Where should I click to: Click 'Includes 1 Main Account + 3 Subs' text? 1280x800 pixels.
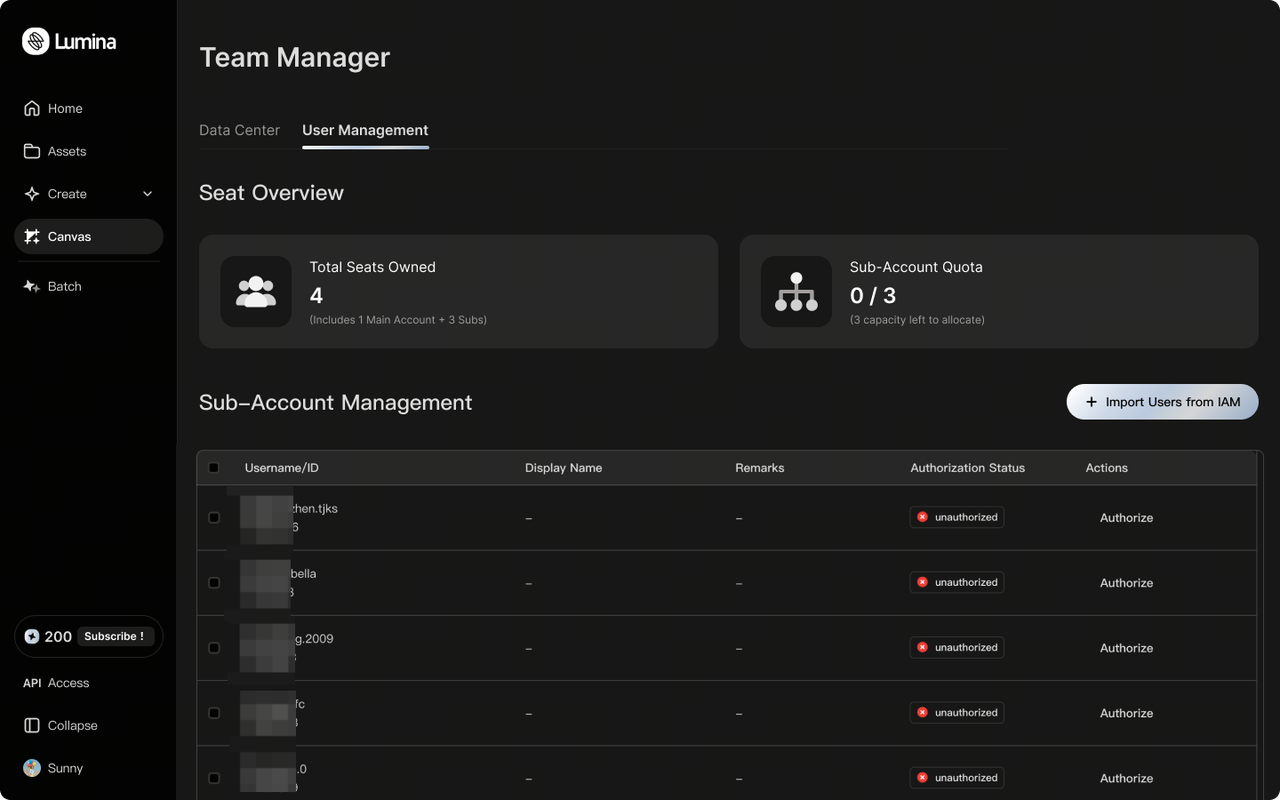pos(398,320)
